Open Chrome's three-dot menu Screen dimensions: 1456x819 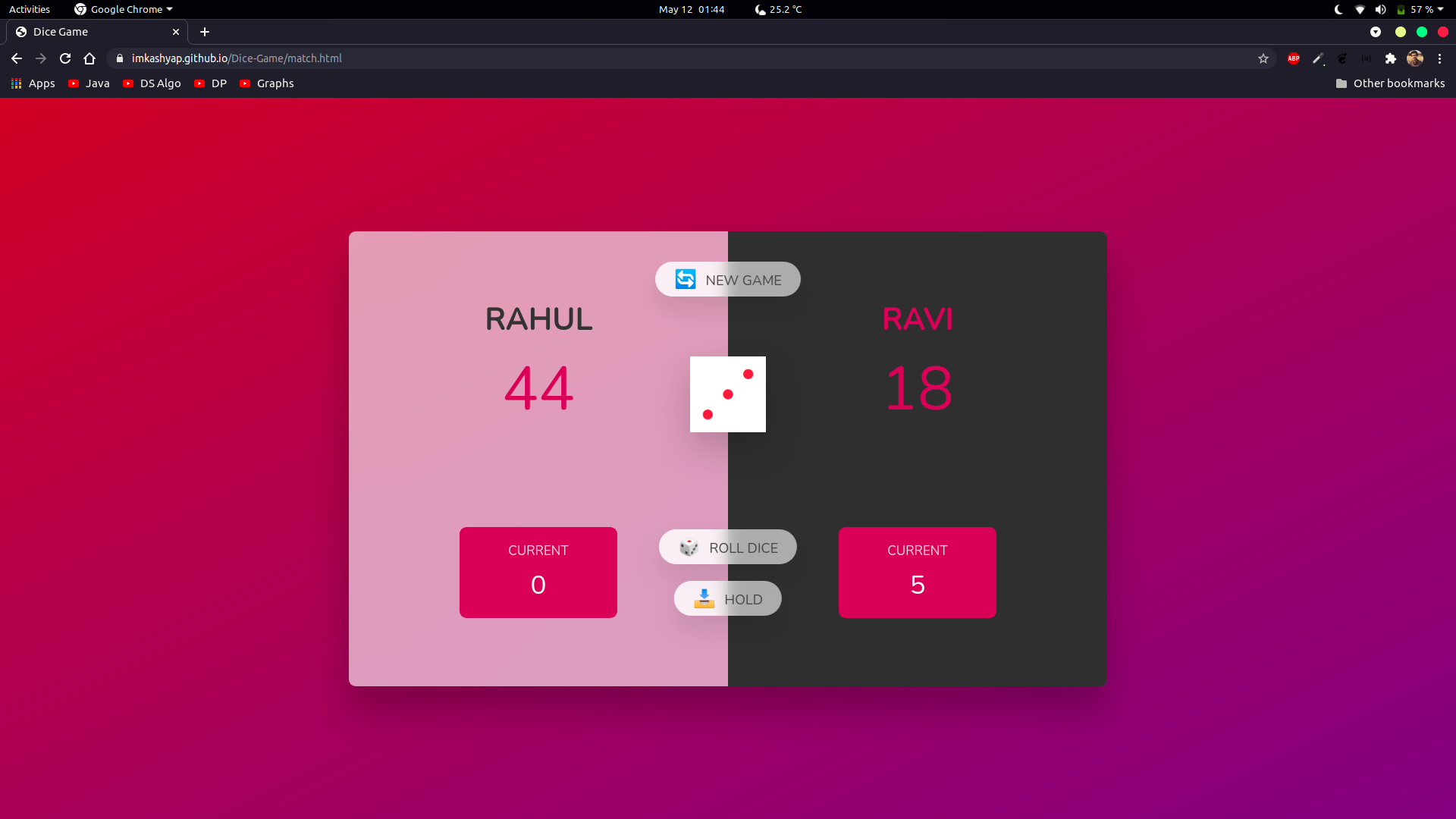(x=1439, y=58)
